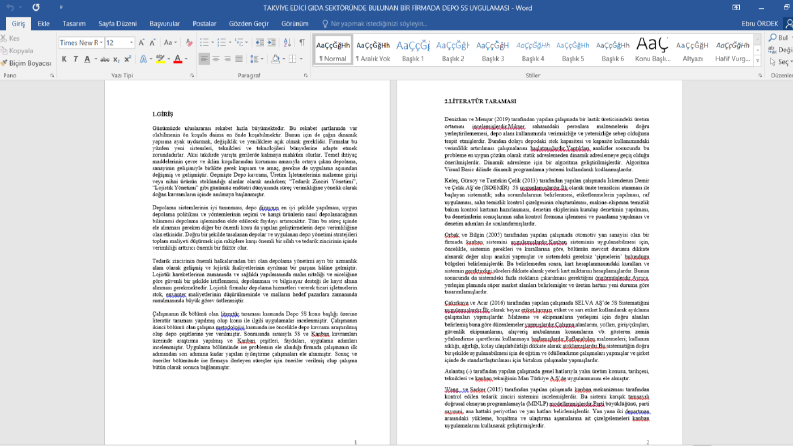This screenshot has height=446, width=793.
Task: Click the center align paragraph icon
Action: tap(216, 59)
